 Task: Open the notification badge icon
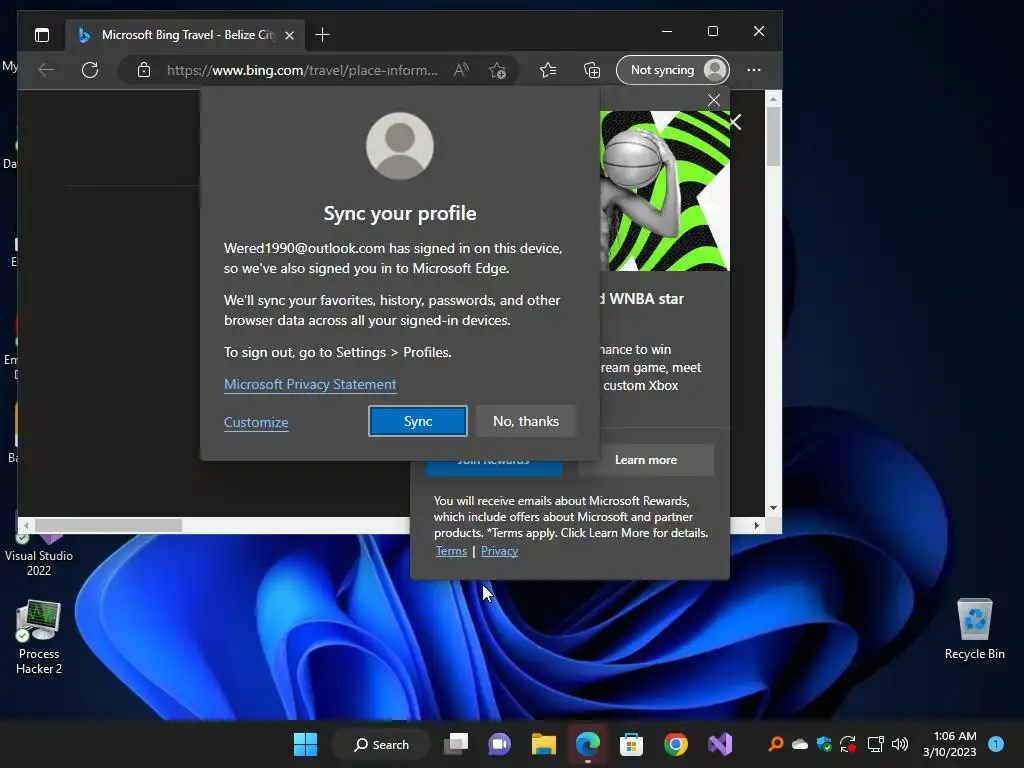click(996, 744)
